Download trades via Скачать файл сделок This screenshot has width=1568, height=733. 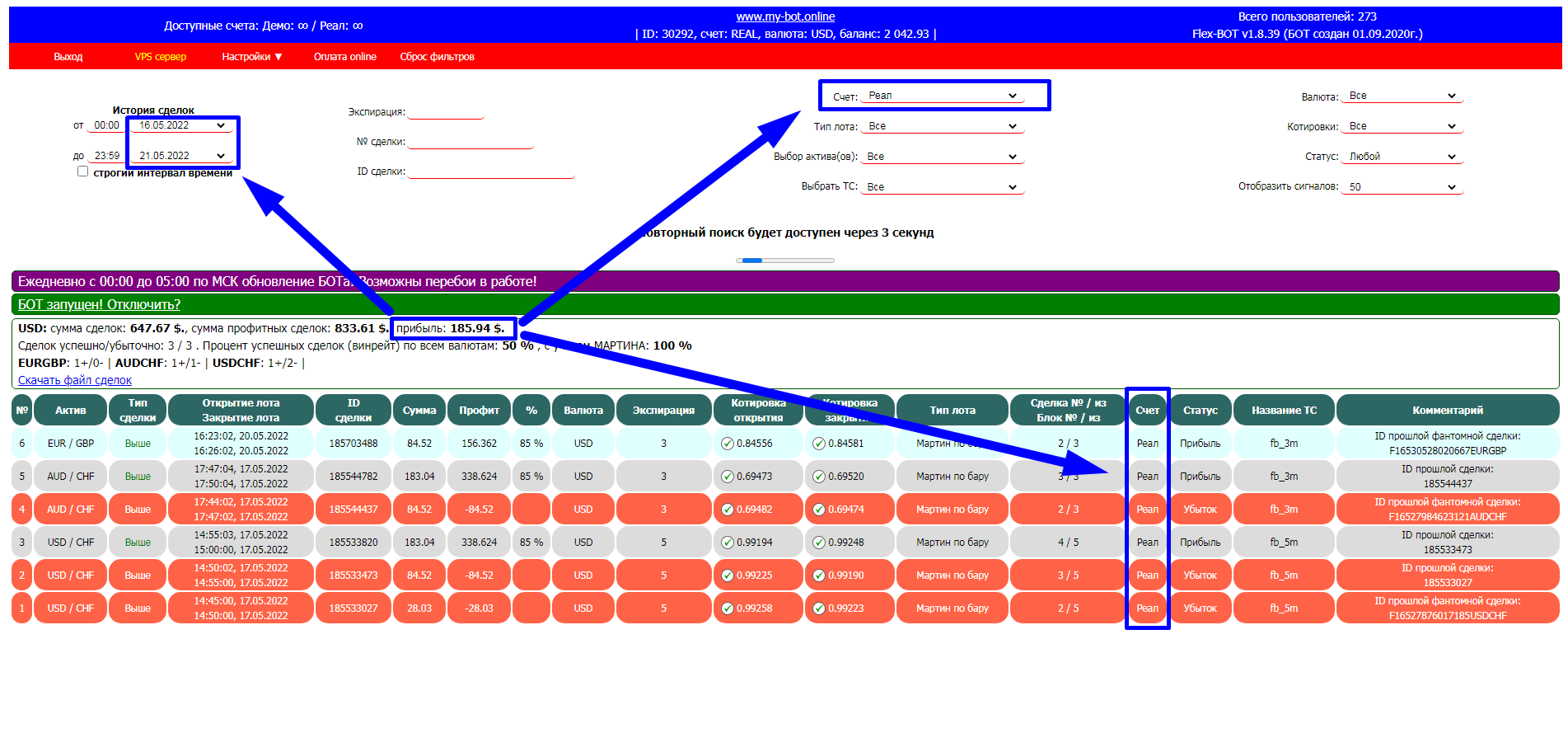[75, 380]
